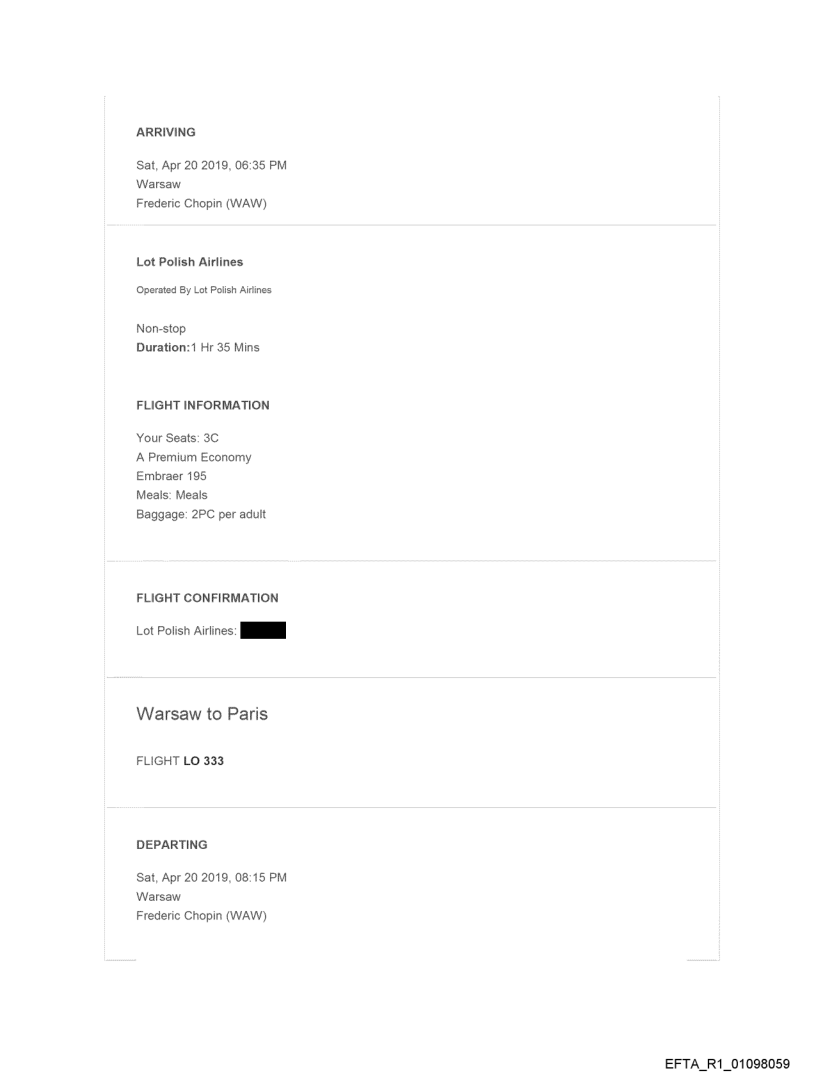The image size is (816, 1073).
Task: Click the A Premium Economy text
Action: 193,457
